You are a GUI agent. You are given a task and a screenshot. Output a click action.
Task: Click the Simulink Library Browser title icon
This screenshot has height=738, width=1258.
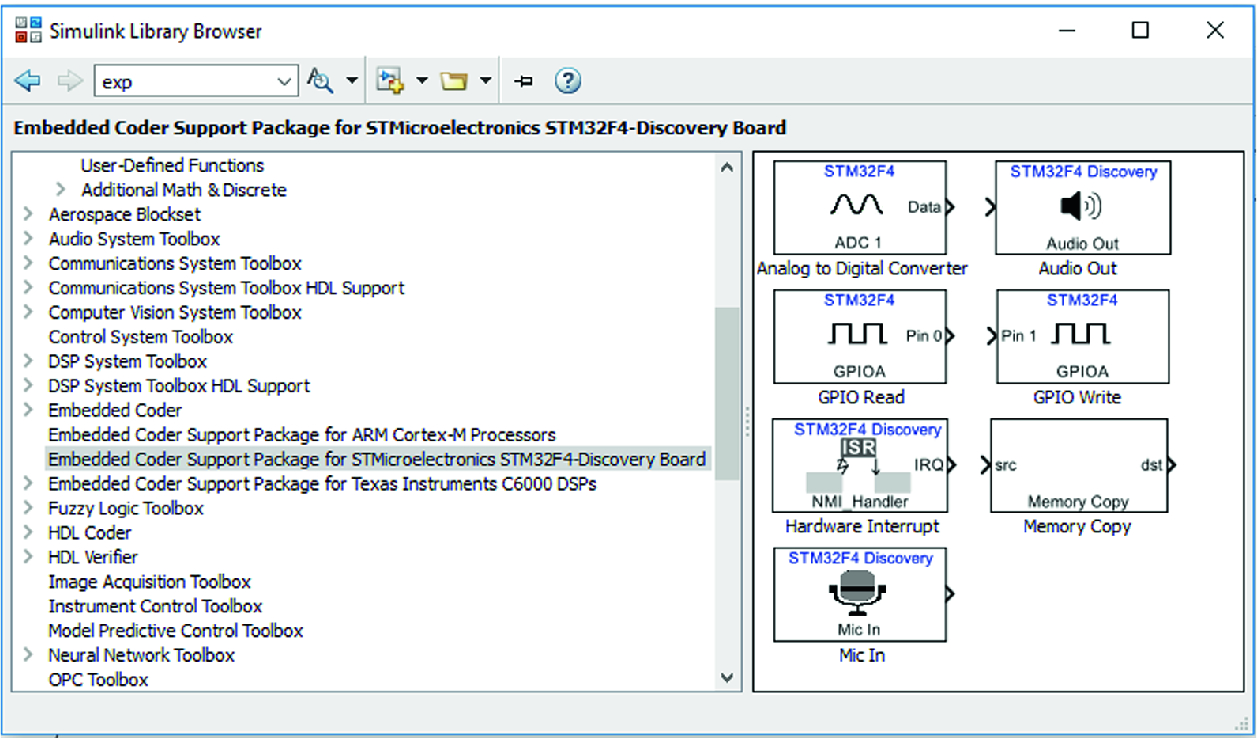click(28, 30)
